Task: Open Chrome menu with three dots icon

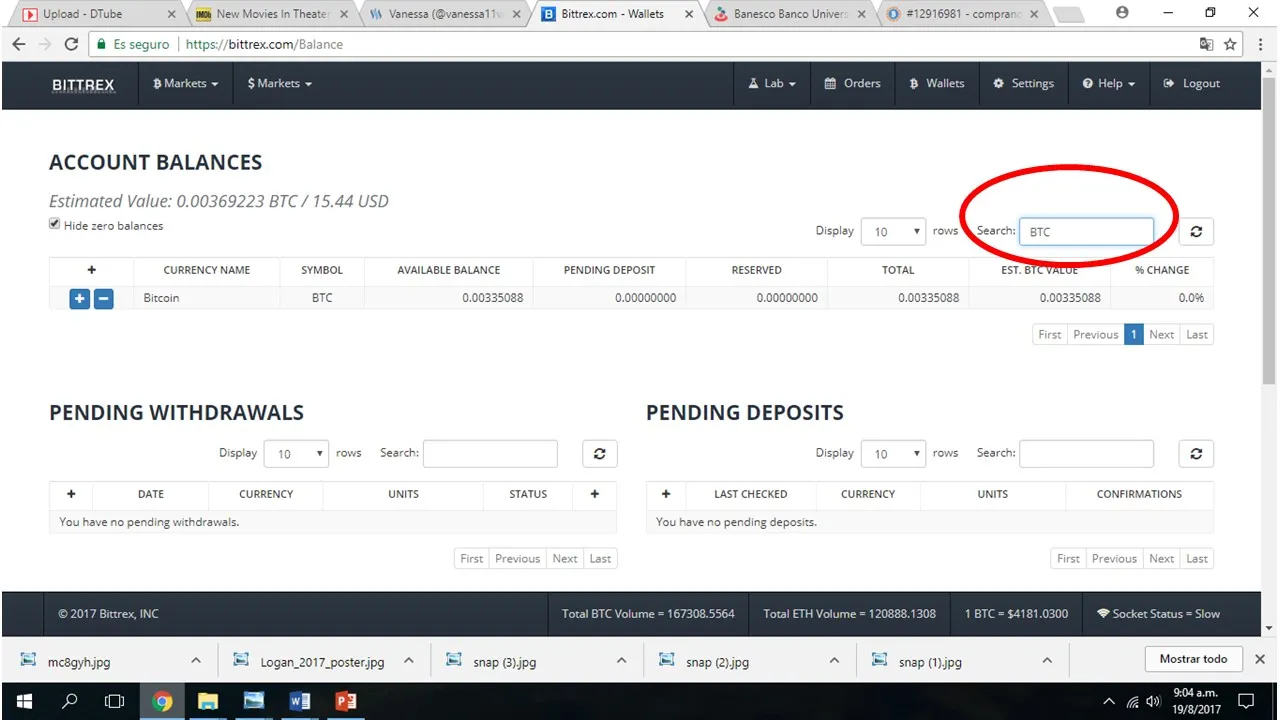Action: pyautogui.click(x=1259, y=44)
